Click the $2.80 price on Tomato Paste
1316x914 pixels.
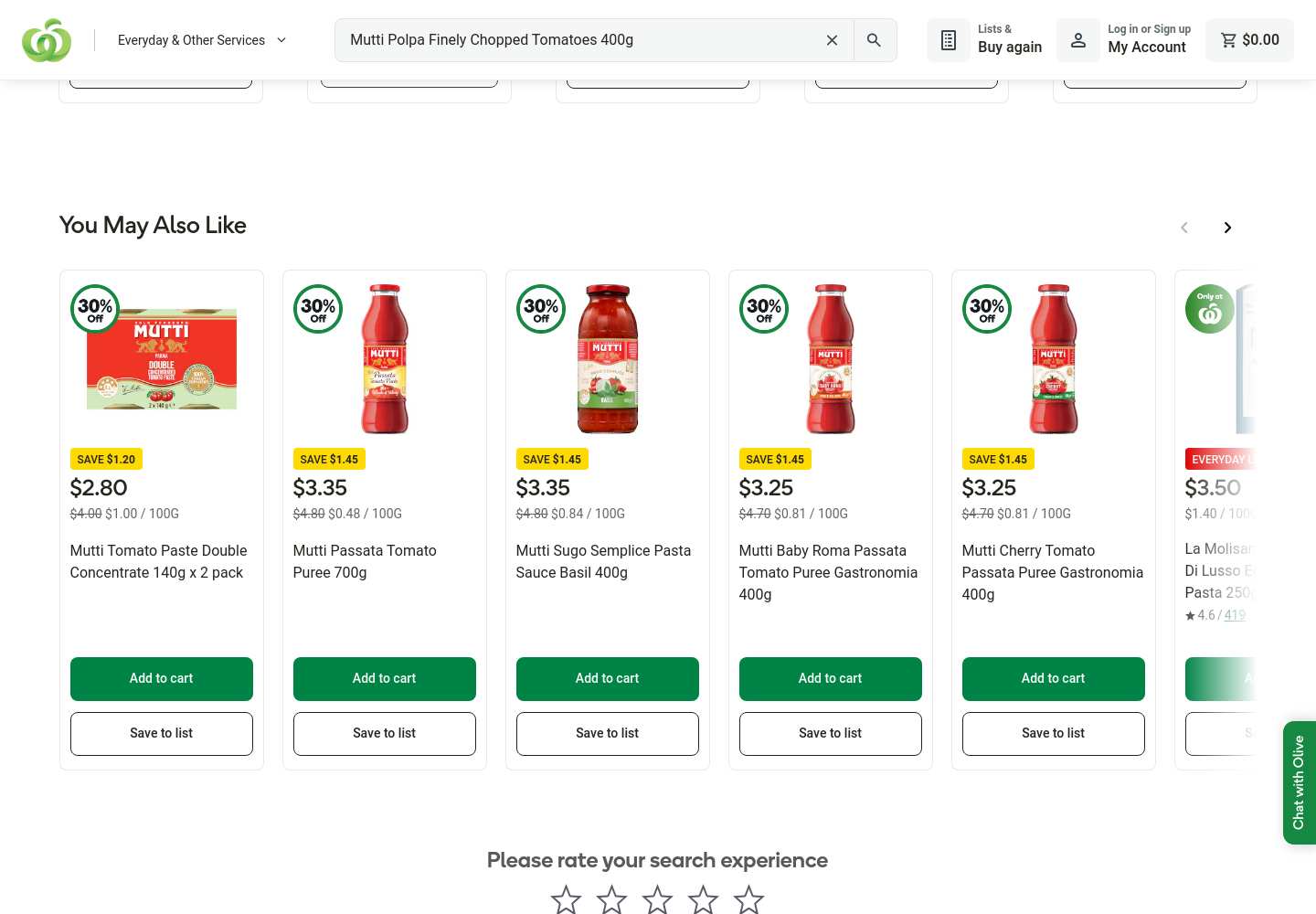pos(99,488)
